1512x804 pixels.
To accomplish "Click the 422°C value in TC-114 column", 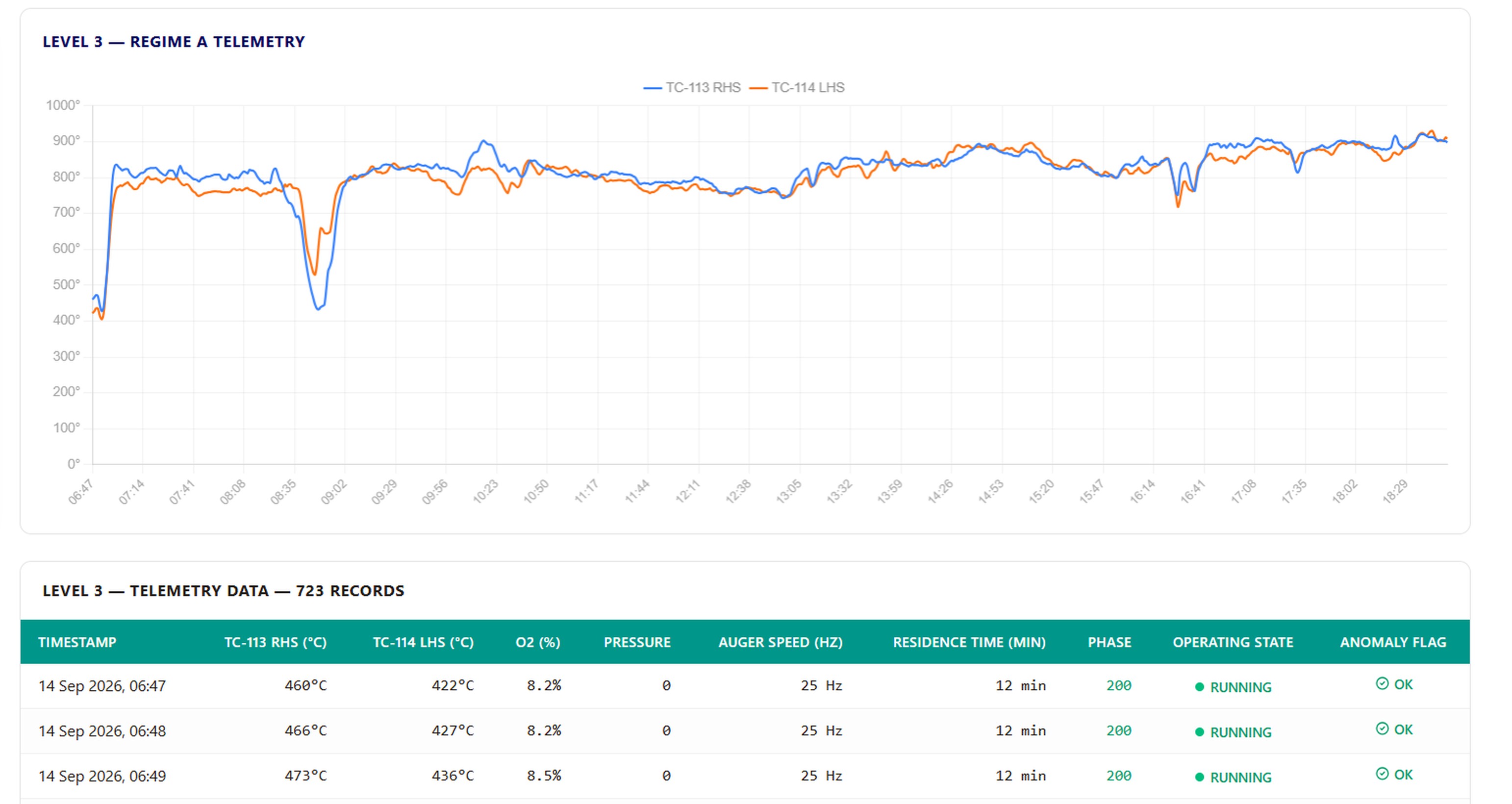I will 453,685.
